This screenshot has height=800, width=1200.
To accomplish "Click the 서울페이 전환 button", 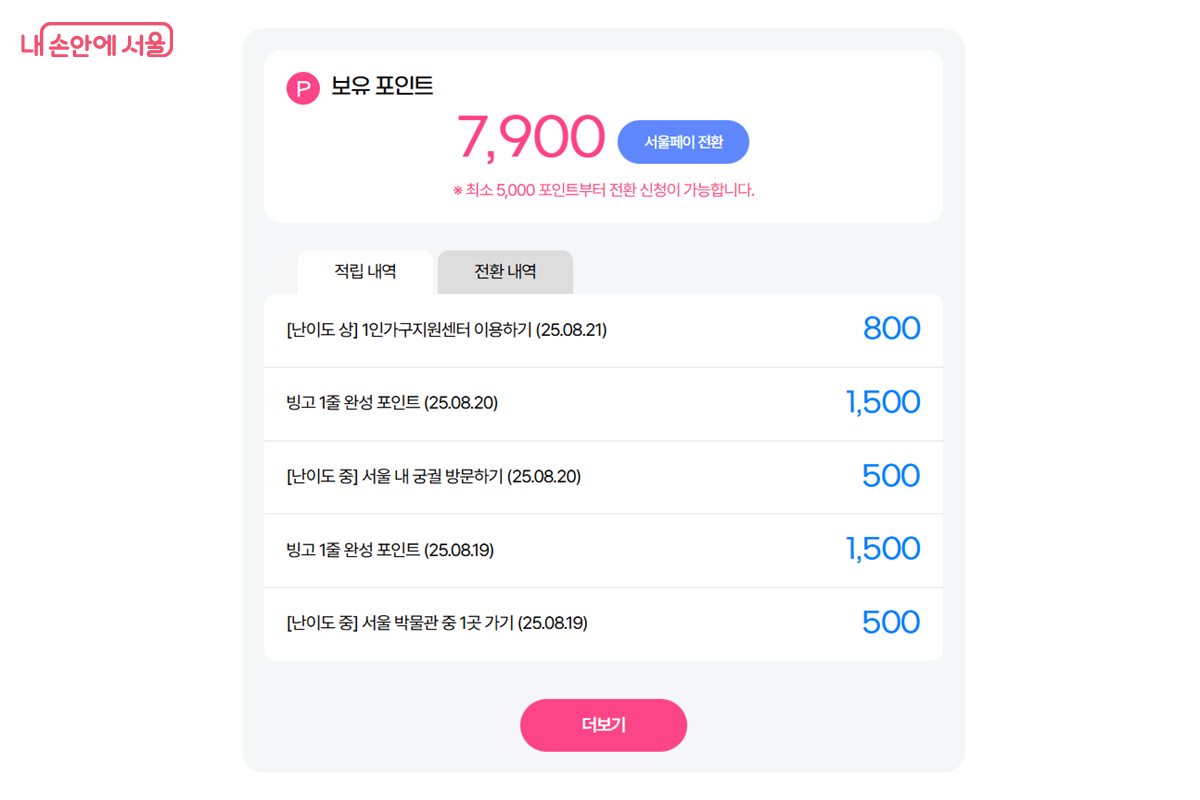I will click(684, 141).
